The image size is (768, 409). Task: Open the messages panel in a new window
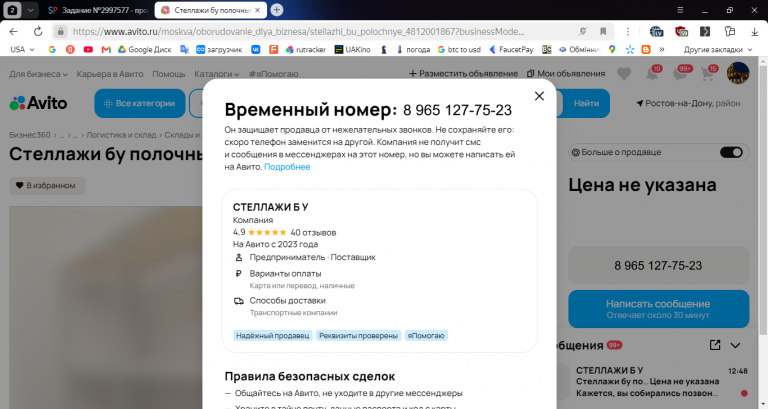[x=715, y=345]
